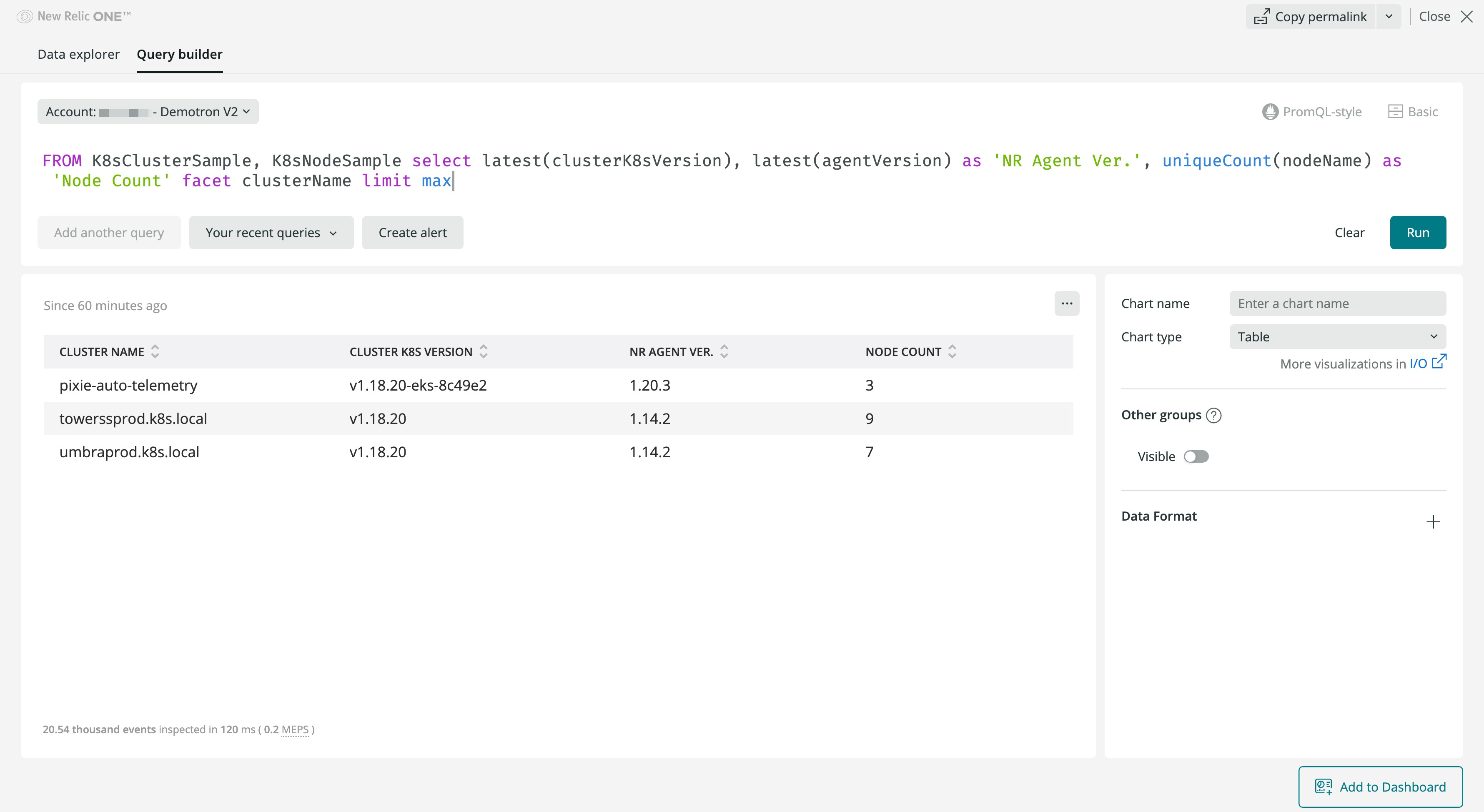Image resolution: width=1484 pixels, height=812 pixels.
Task: Sort table by NR Agent Ver. arrows
Action: [724, 352]
